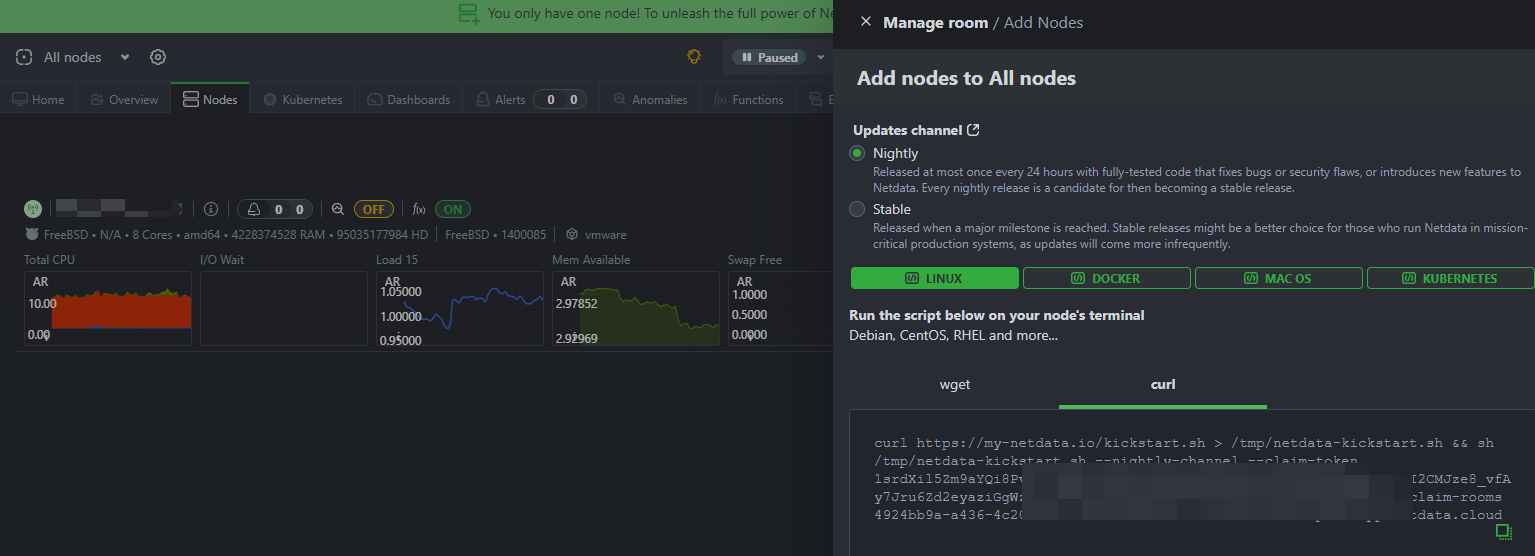The image size is (1535, 556).
Task: Open the room settings gear icon
Action: 158,57
